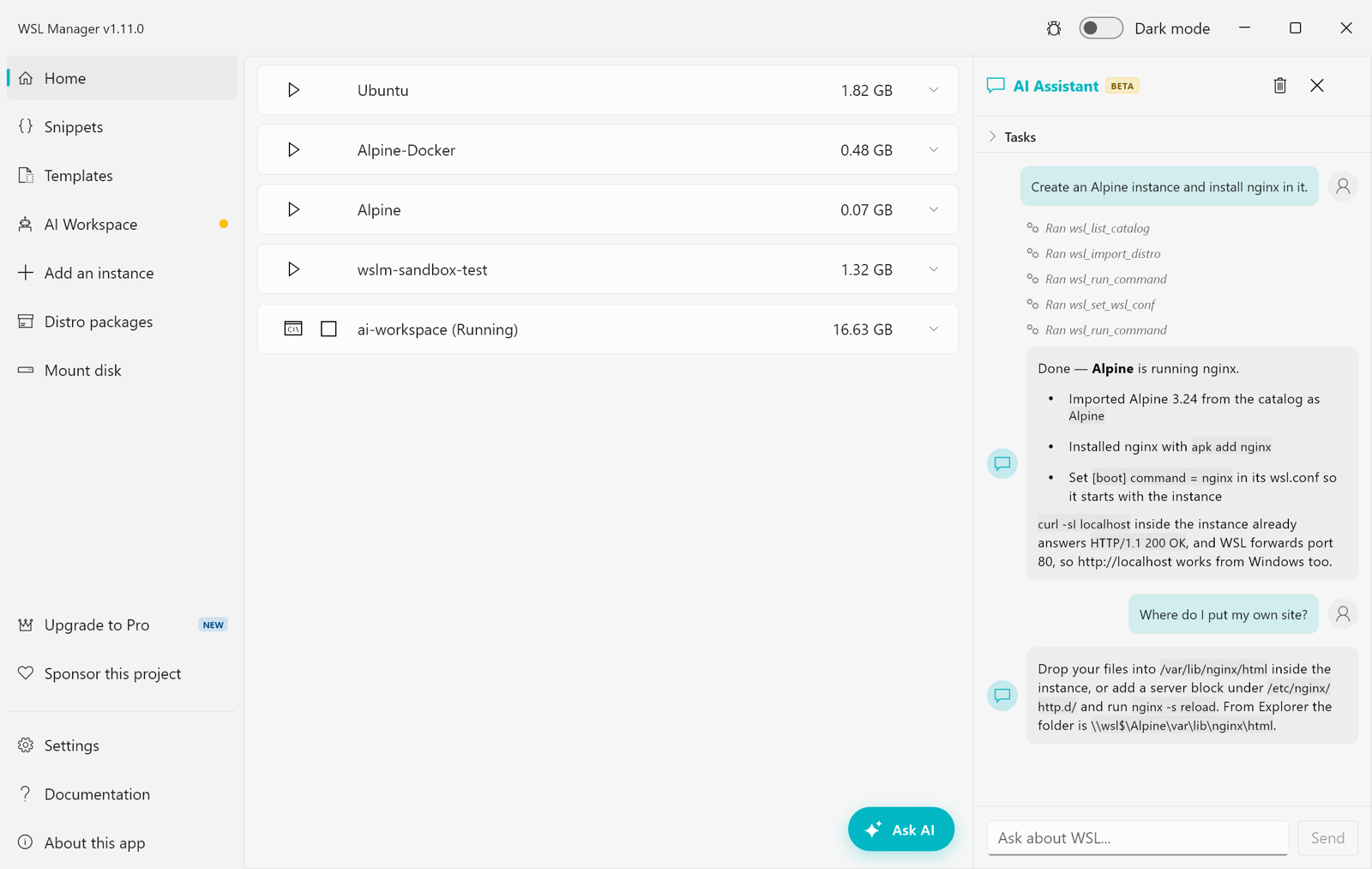Focus the 'Ask about WSL...' input field
The image size is (1372, 869).
[1137, 838]
